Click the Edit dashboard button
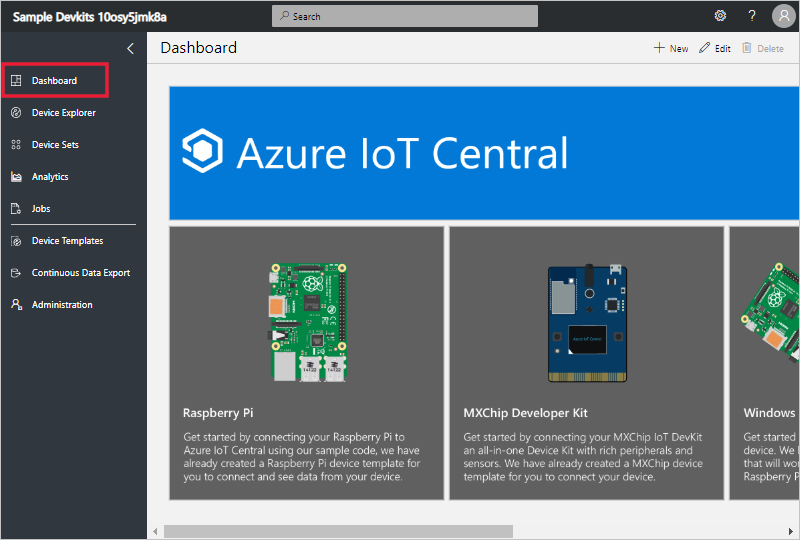800x540 pixels. pyautogui.click(x=715, y=48)
